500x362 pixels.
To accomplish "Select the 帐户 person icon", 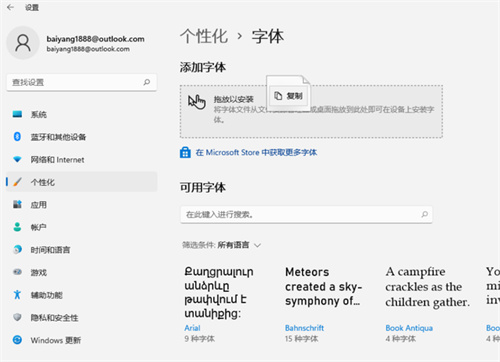I will (x=17, y=227).
